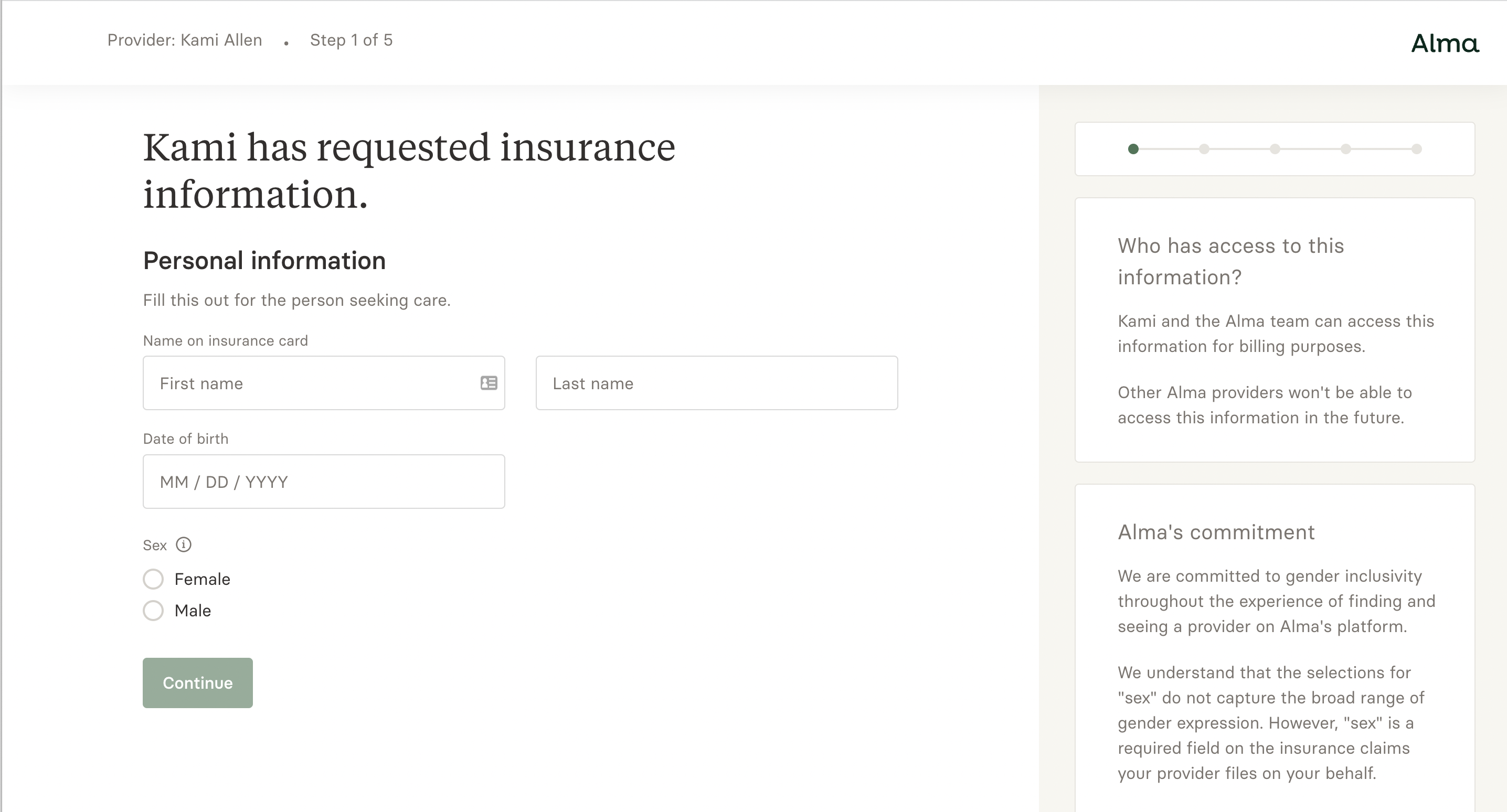This screenshot has height=812, width=1507.
Task: Click the Date of birth field
Action: pos(324,482)
